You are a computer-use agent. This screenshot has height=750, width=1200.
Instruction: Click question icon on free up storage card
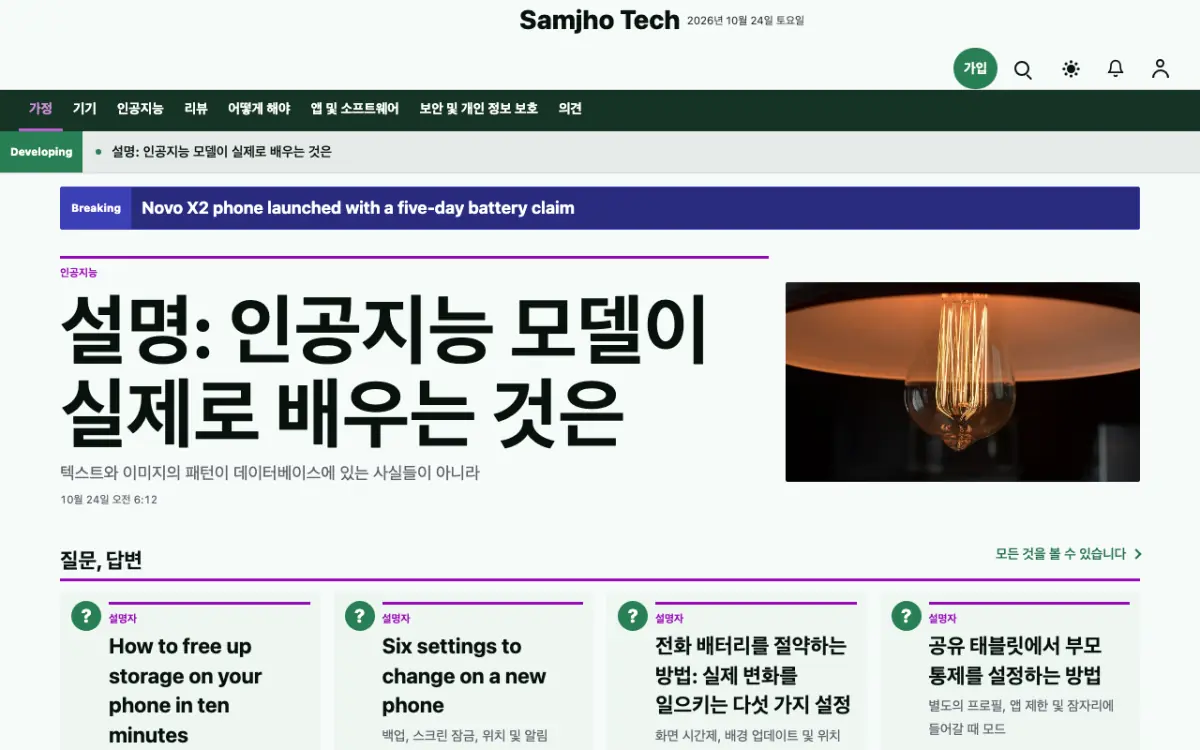click(86, 616)
